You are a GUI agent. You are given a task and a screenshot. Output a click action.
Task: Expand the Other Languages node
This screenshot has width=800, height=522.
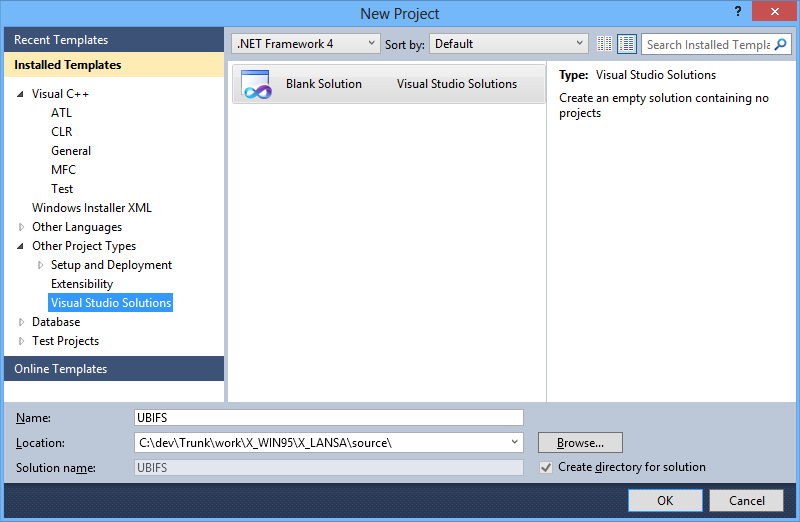pos(21,227)
